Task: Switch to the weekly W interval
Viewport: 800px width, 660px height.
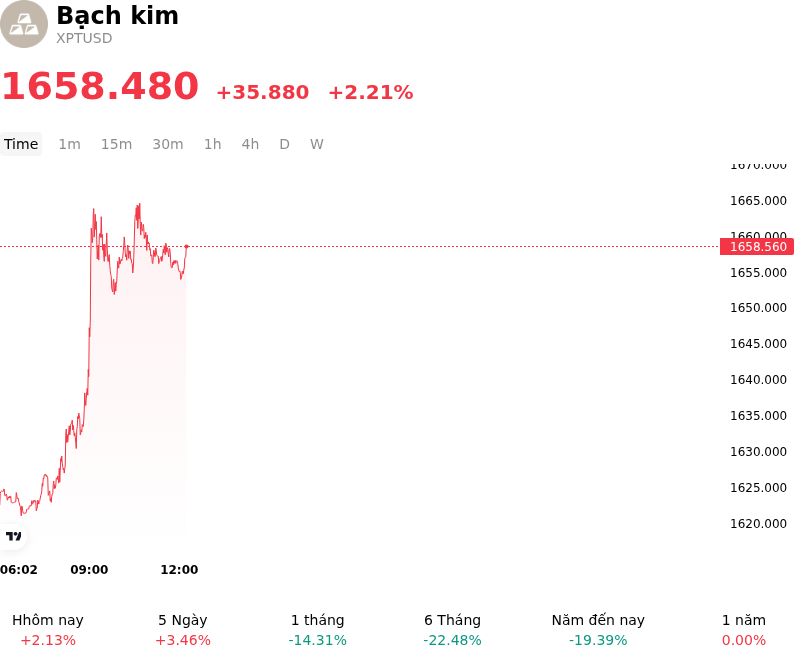Action: (x=316, y=144)
